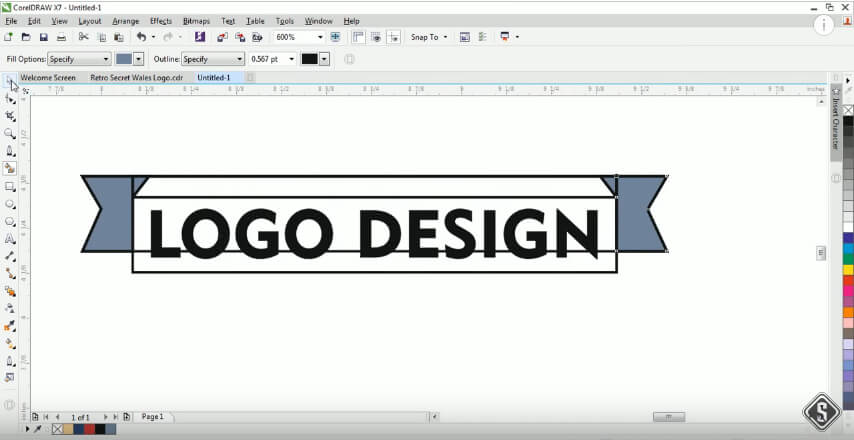Viewport: 854px width, 440px height.
Task: Click the Page 1 tab at the bottom
Action: pos(152,415)
